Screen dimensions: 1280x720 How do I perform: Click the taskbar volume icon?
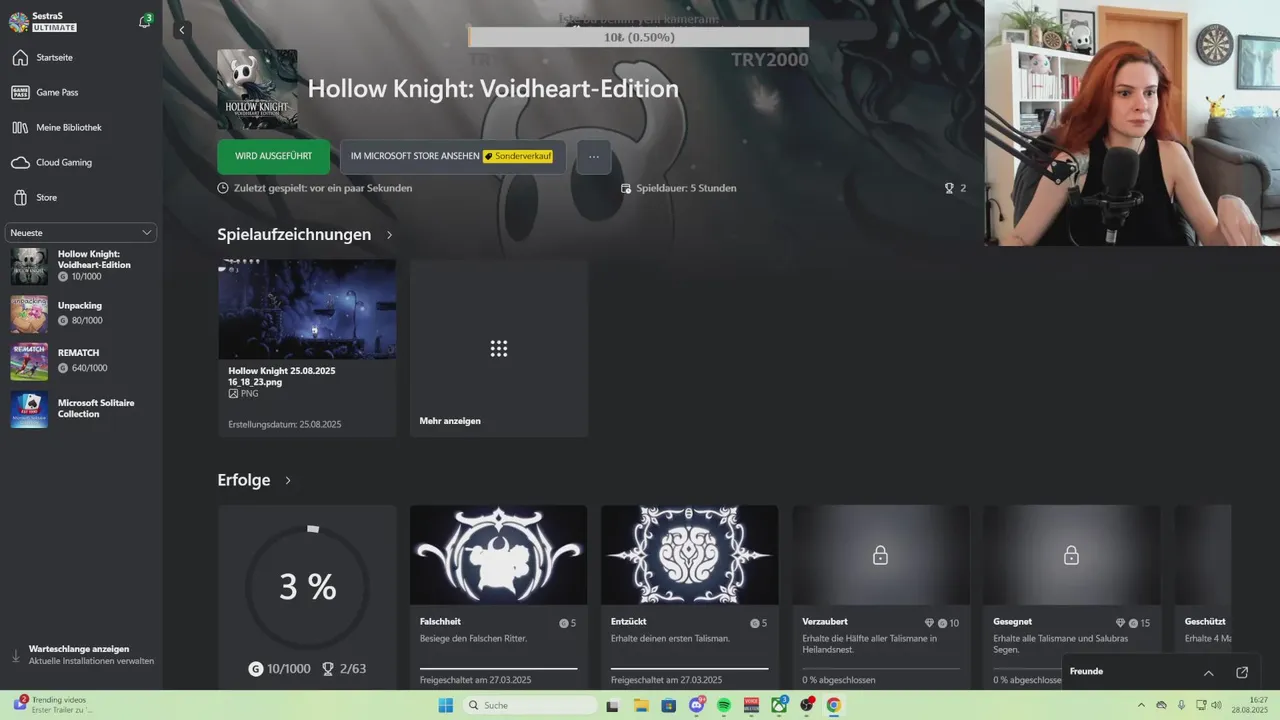click(1216, 705)
